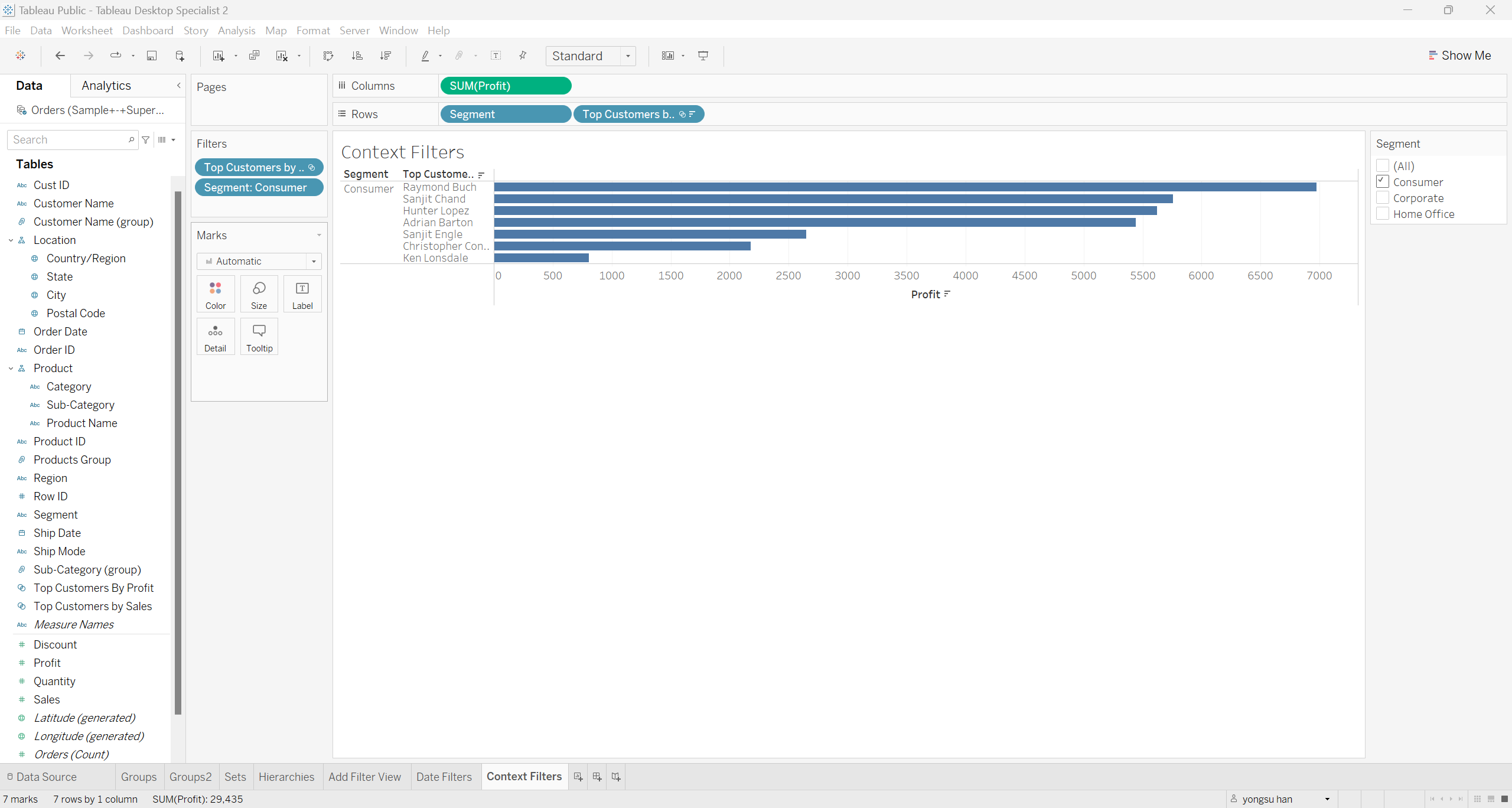
Task: Click the sort descending toolbar icon
Action: pyautogui.click(x=386, y=56)
